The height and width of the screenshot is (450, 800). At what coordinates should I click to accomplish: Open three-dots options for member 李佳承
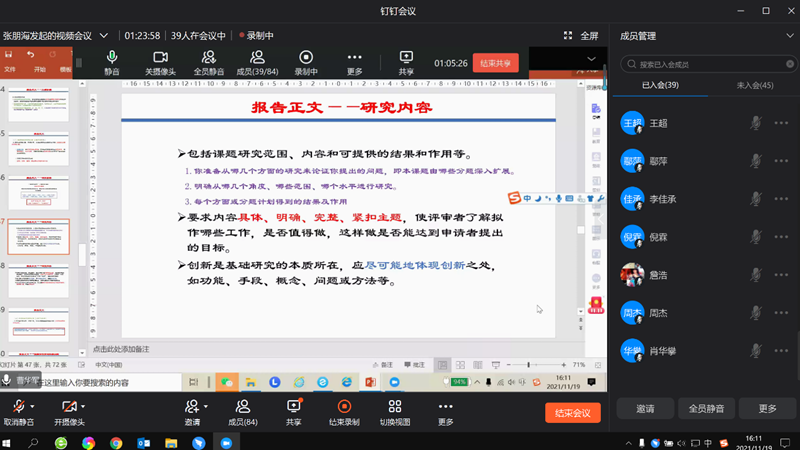coord(781,199)
